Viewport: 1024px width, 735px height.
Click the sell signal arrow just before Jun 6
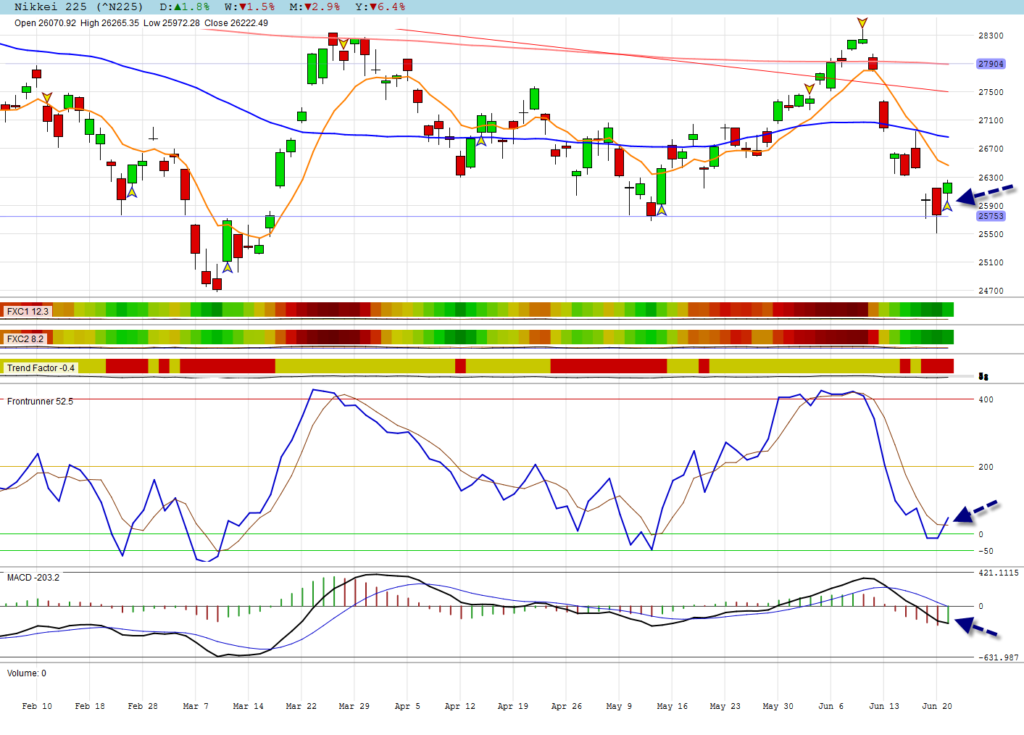click(x=809, y=89)
